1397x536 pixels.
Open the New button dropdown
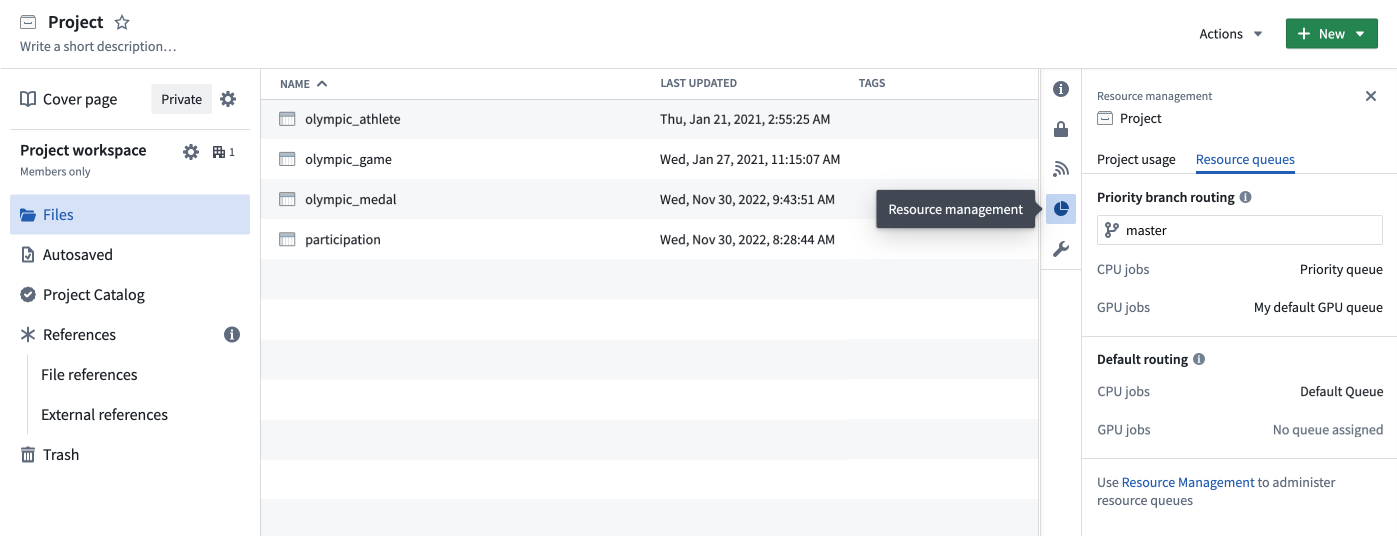pyautogui.click(x=1332, y=34)
